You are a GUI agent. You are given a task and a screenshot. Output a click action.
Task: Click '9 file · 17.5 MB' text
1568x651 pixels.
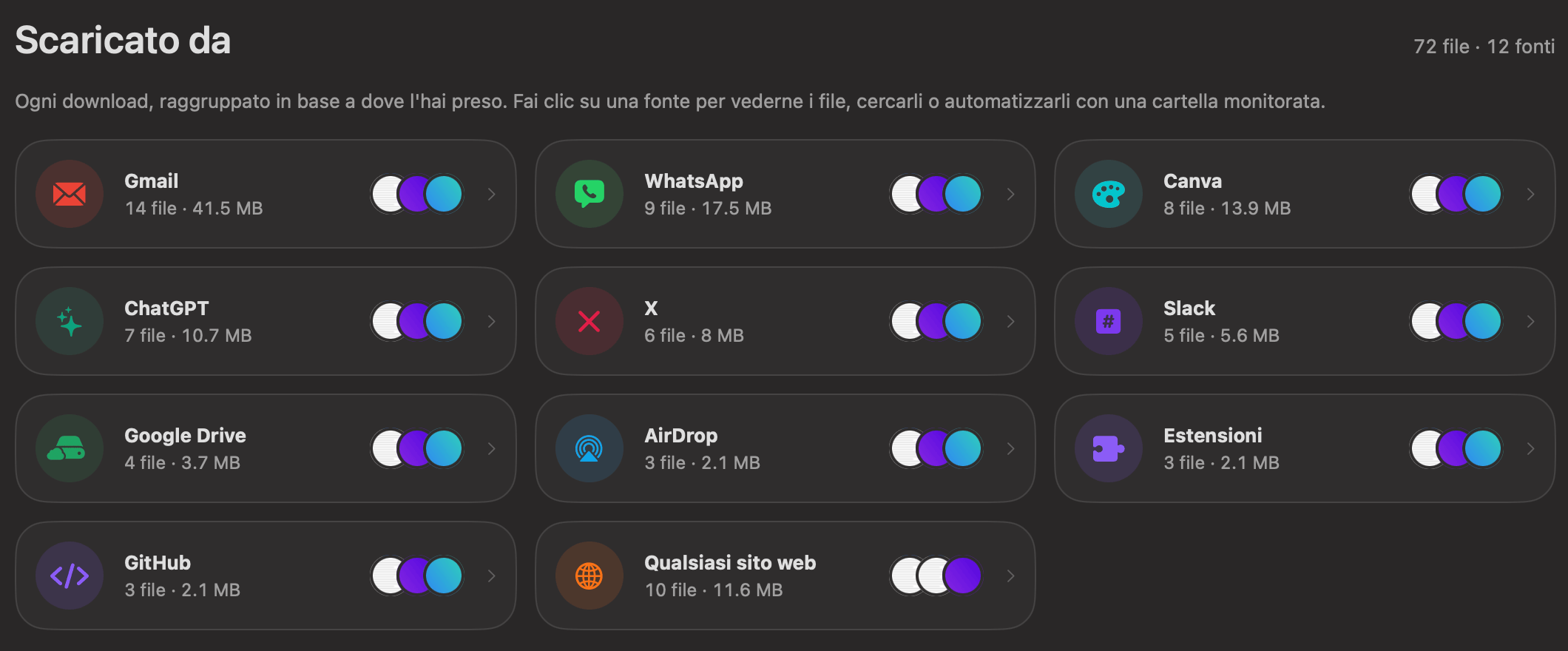(708, 209)
